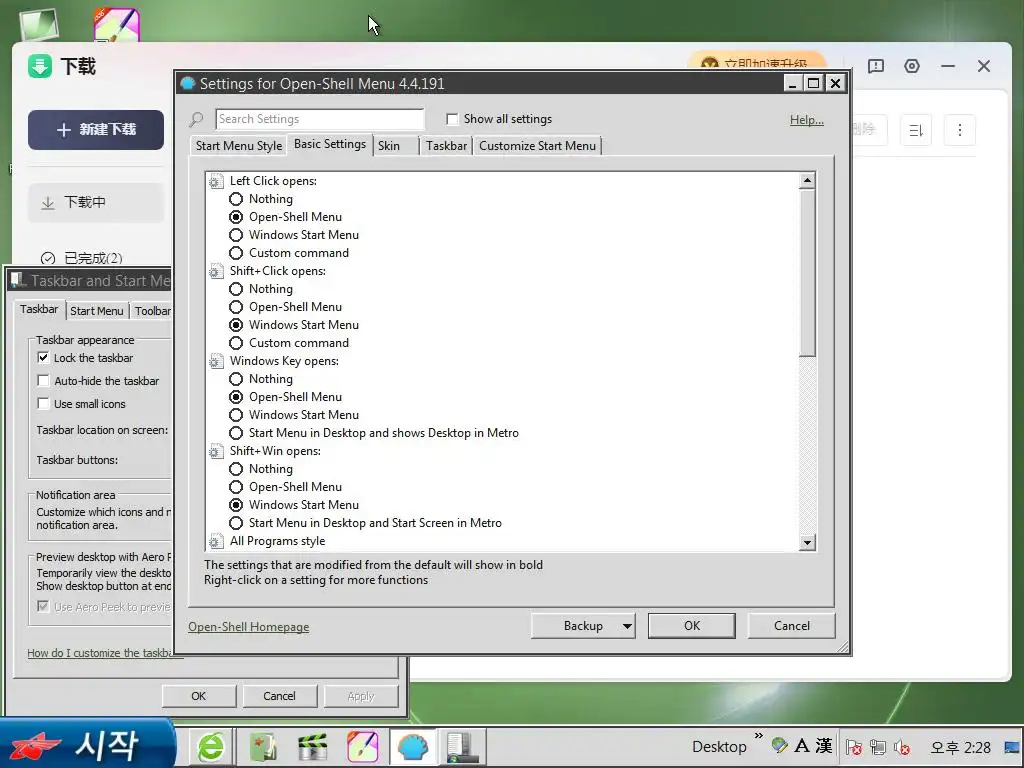The image size is (1024, 768).
Task: Open the video clapperboard app in the taskbar
Action: 312,746
